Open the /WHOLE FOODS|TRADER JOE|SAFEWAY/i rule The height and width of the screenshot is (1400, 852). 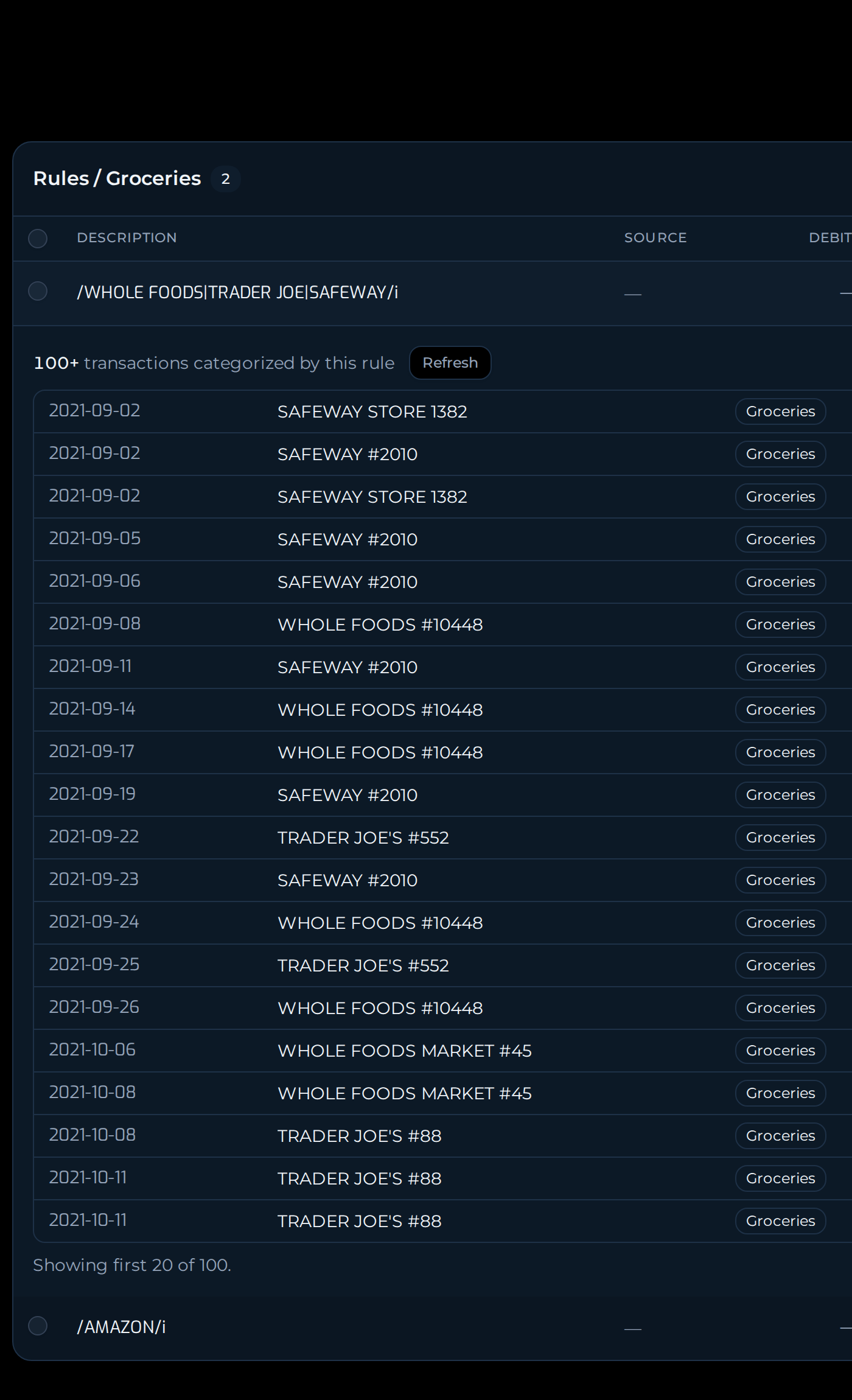coord(432,293)
